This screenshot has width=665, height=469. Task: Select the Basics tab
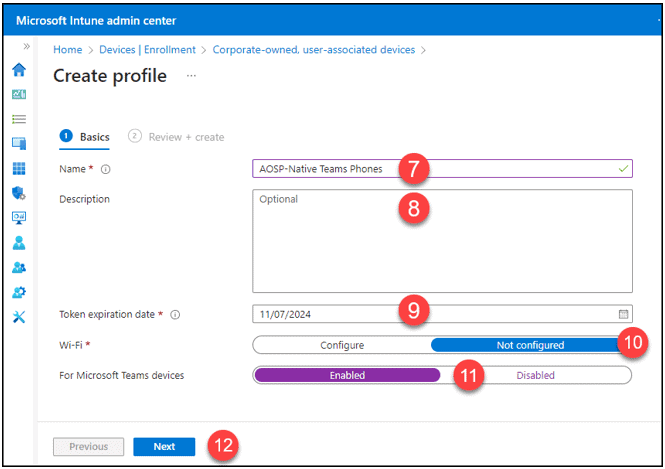tap(84, 137)
